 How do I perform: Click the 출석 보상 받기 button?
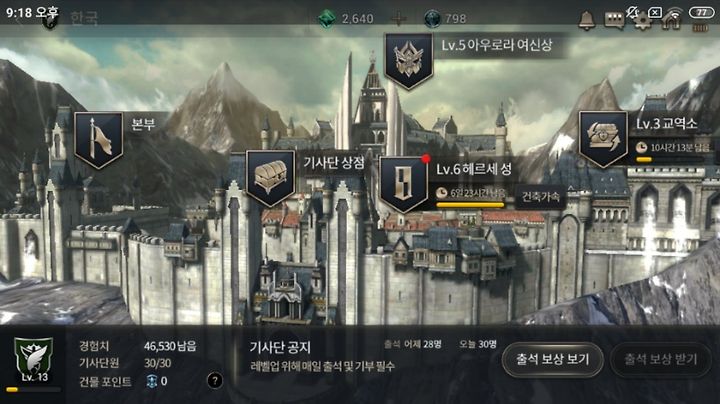pos(661,359)
